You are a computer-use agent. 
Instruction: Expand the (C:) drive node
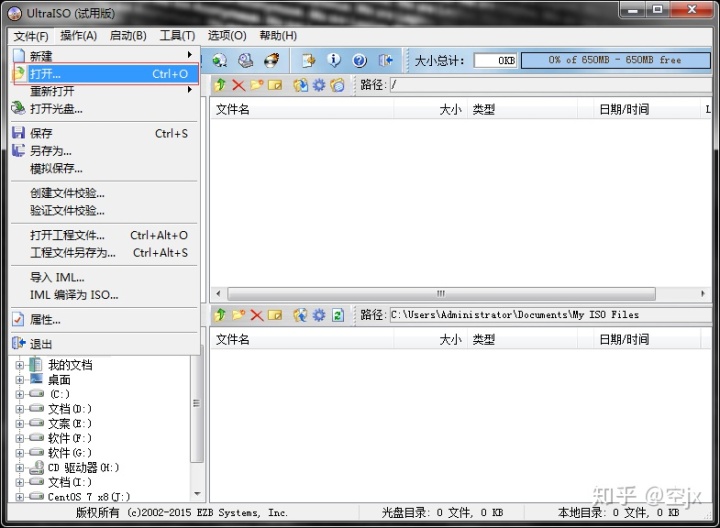pyautogui.click(x=20, y=394)
